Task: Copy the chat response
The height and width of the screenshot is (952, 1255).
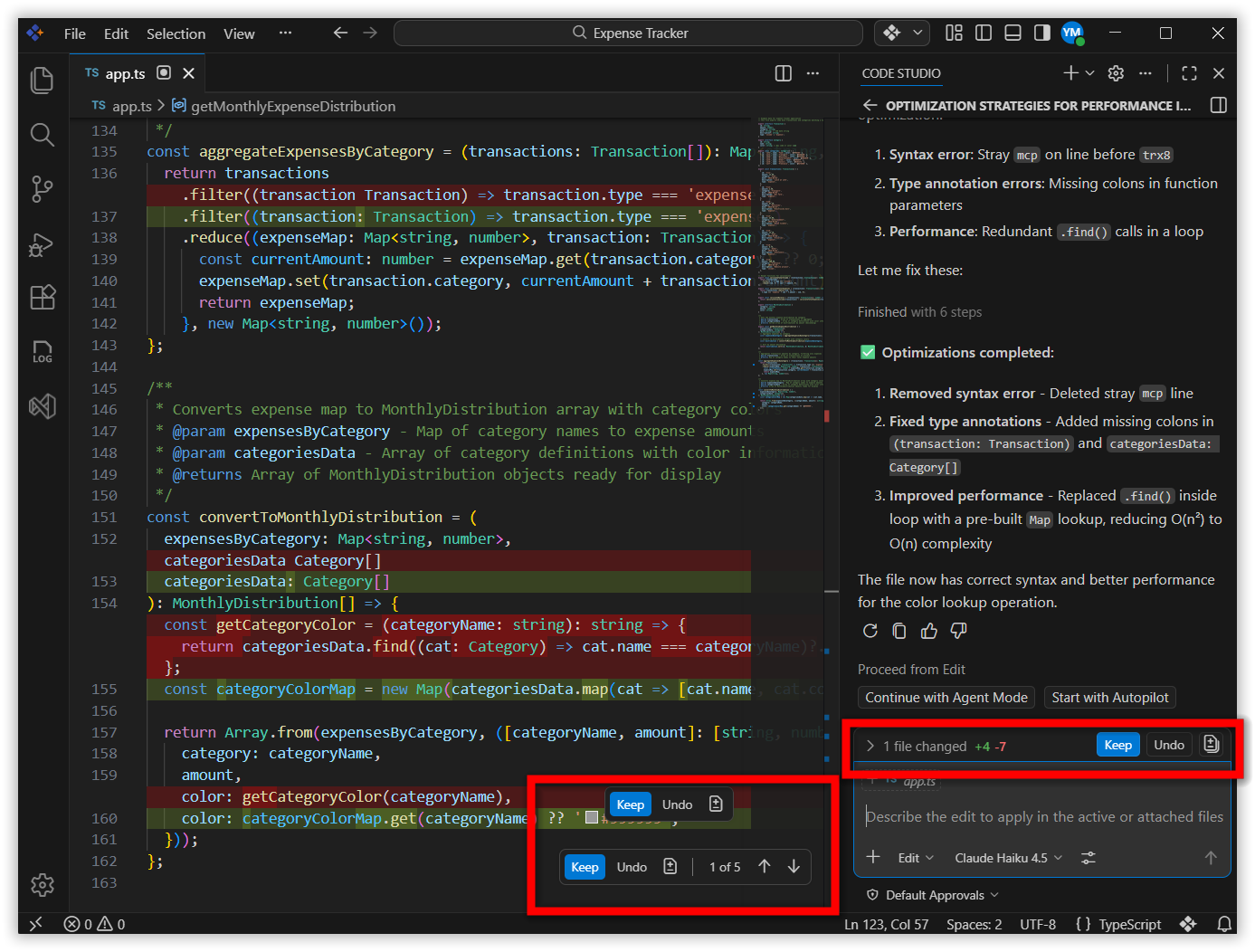Action: tap(899, 631)
